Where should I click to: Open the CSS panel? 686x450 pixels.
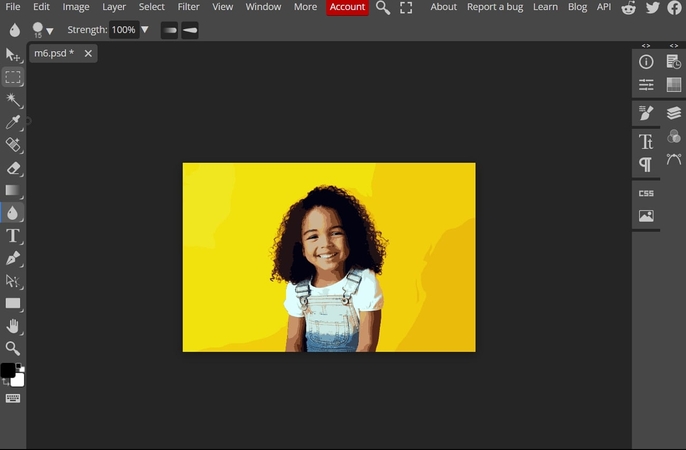(646, 193)
